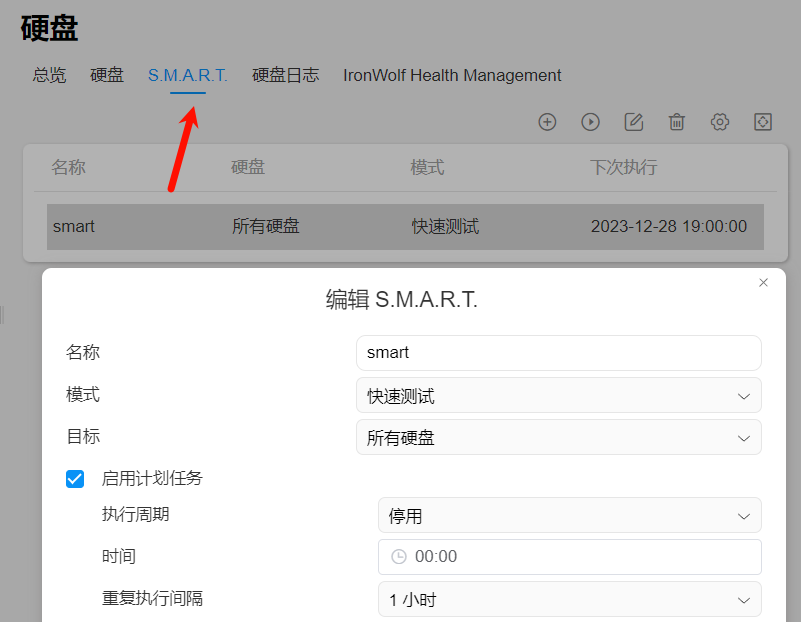The width and height of the screenshot is (801, 622).
Task: Open the 目标 dropdown showing 所有硬盘
Action: 558,438
